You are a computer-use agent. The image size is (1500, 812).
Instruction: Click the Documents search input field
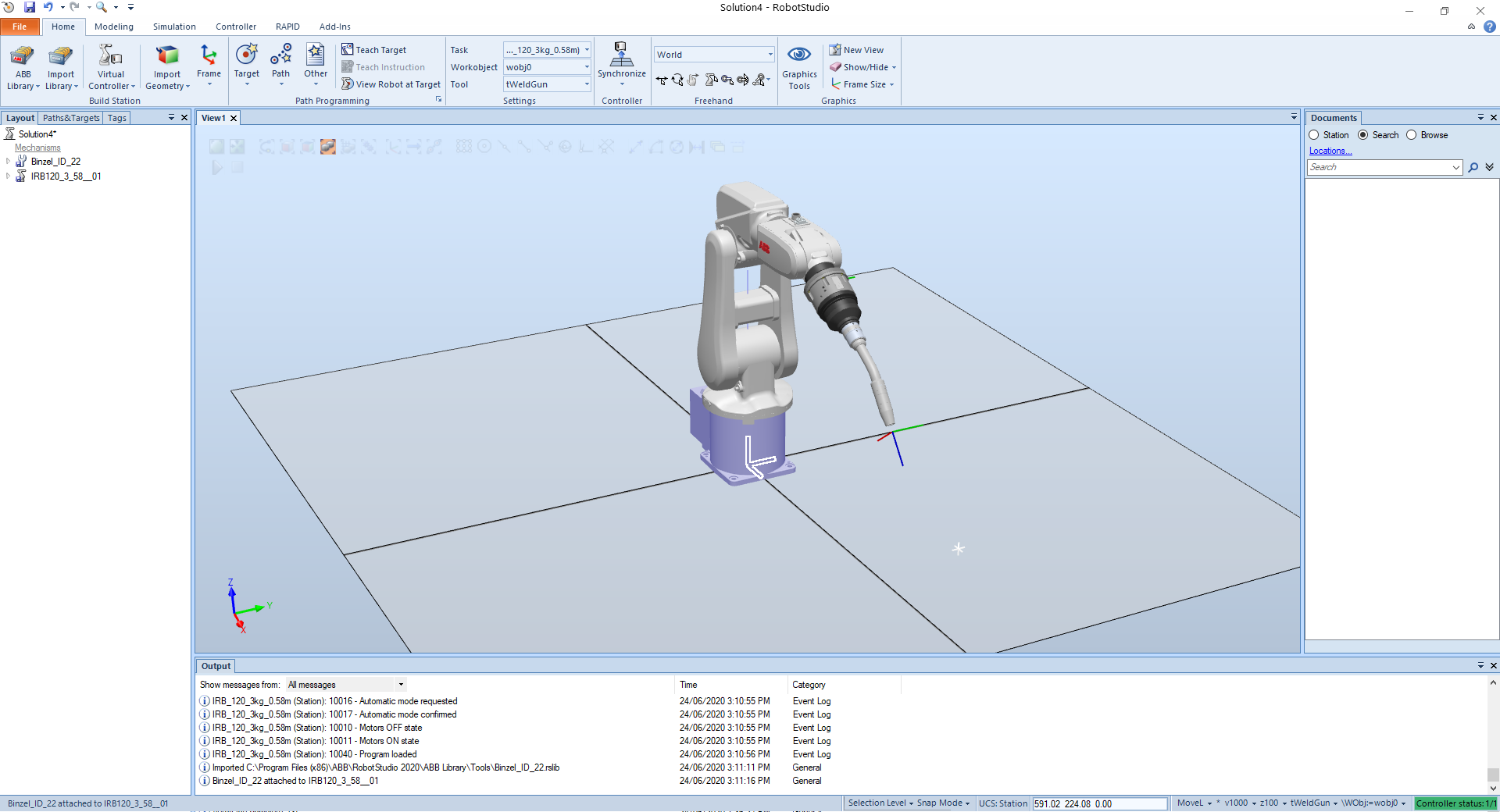click(x=1379, y=168)
